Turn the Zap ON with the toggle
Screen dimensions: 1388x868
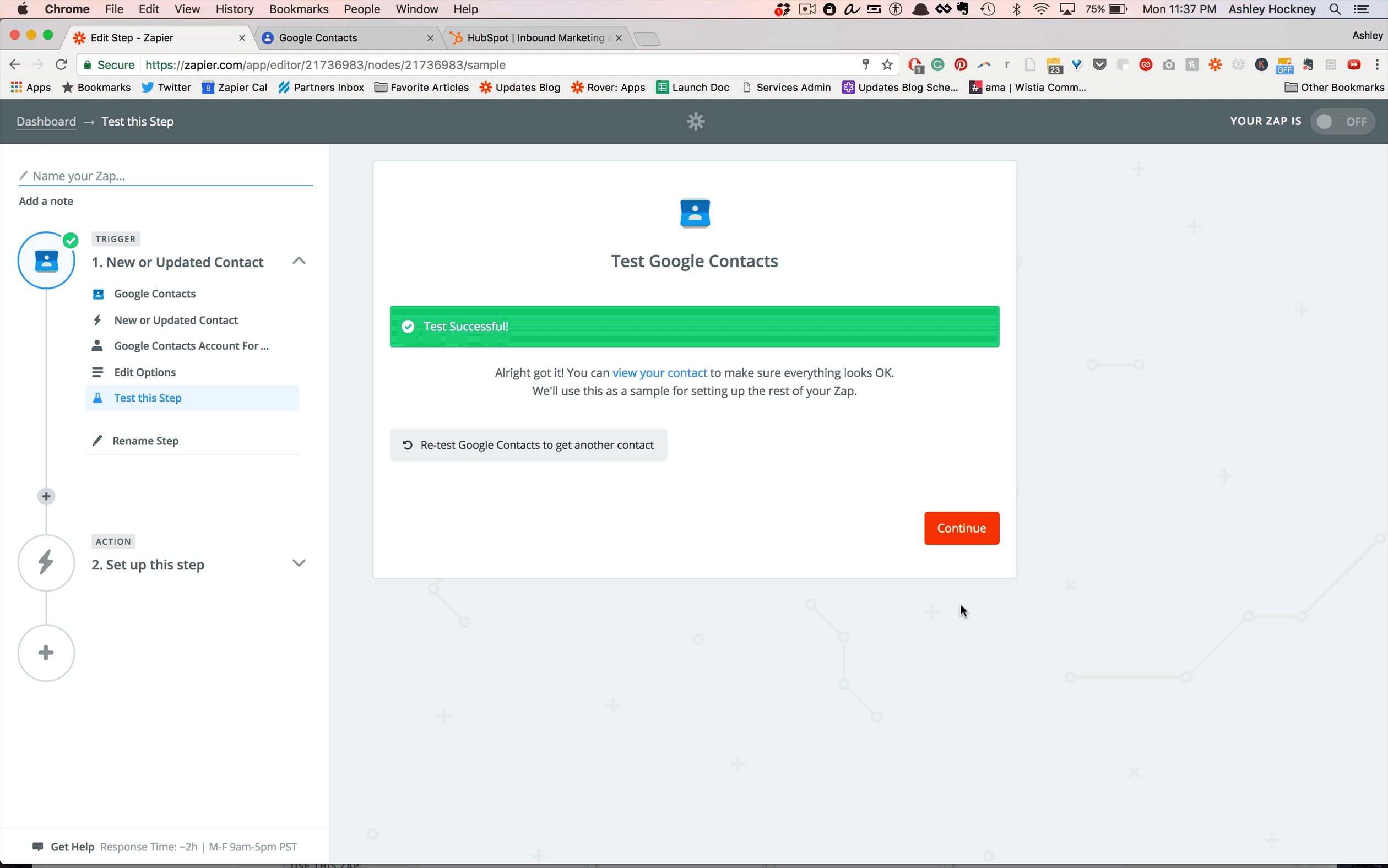coord(1342,121)
